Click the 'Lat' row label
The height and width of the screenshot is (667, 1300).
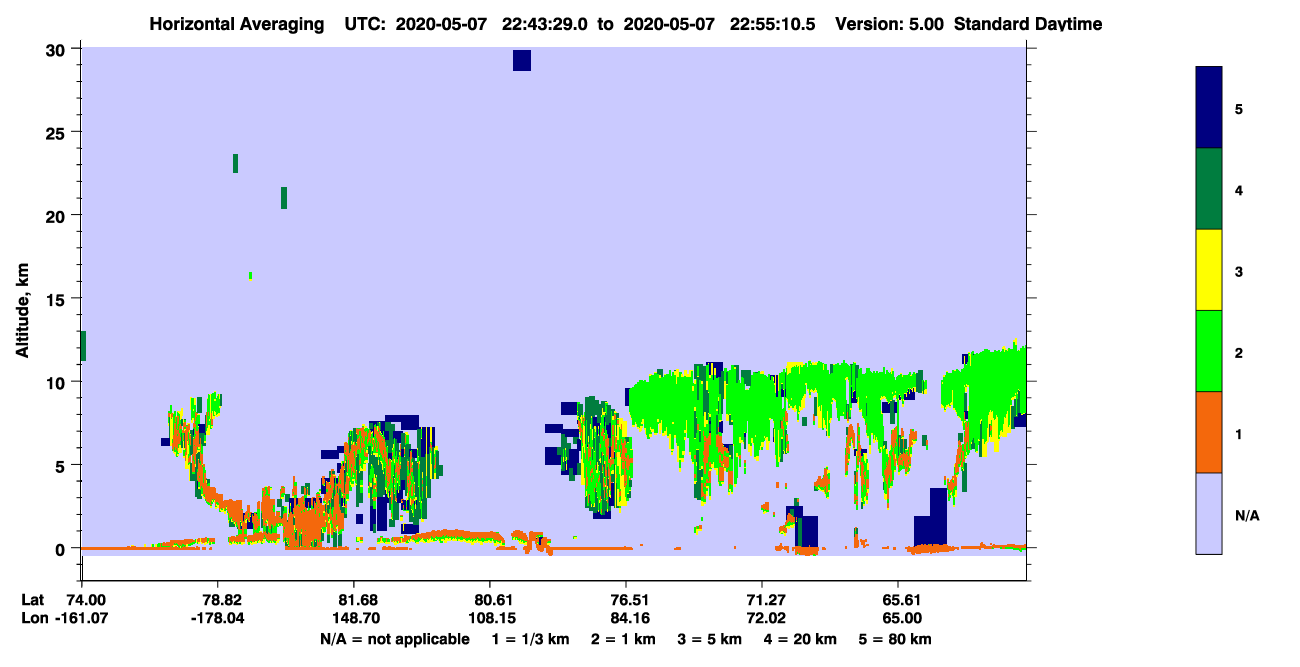[32, 600]
